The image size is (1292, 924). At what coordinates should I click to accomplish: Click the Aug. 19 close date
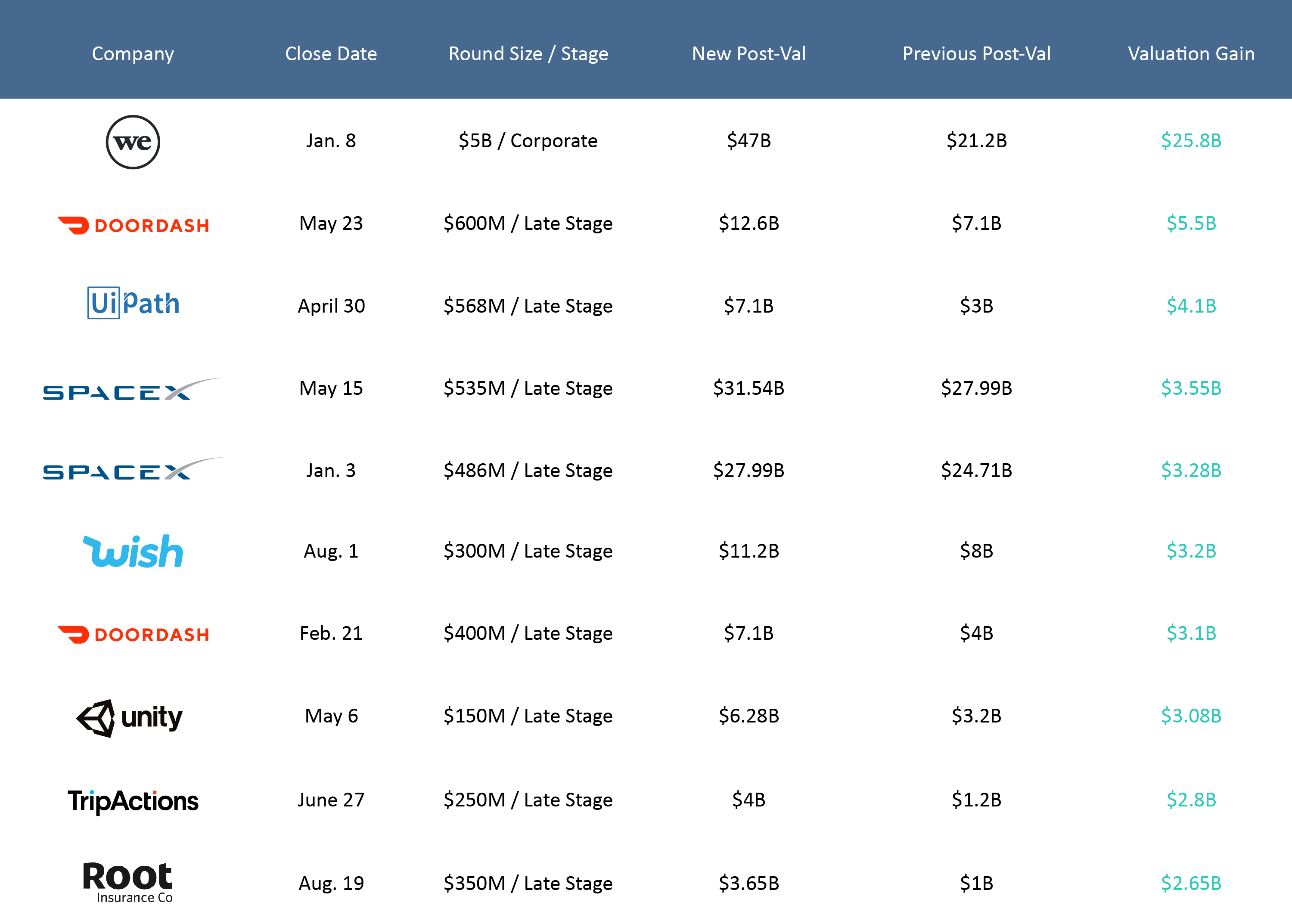point(331,883)
